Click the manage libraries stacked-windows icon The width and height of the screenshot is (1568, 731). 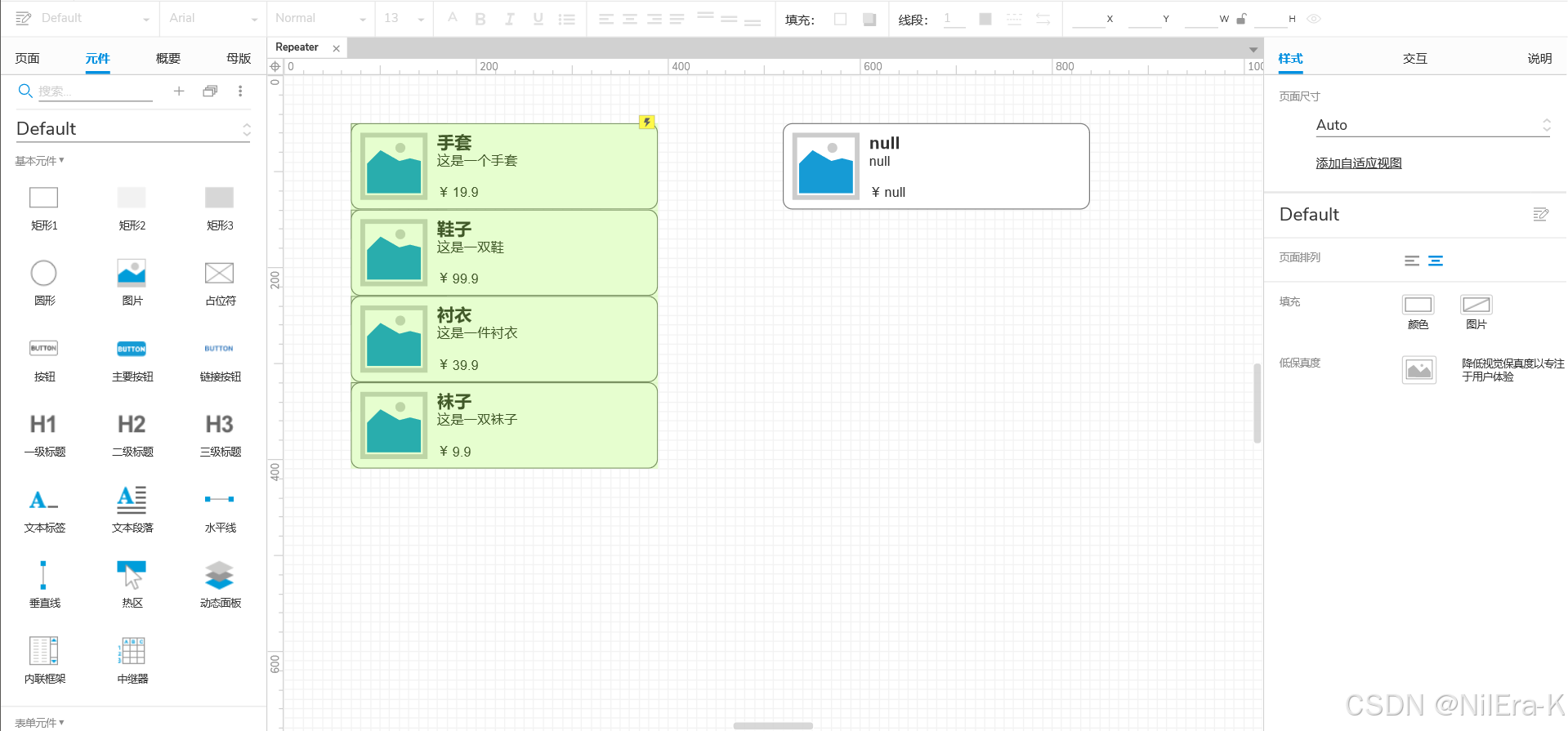click(x=210, y=91)
